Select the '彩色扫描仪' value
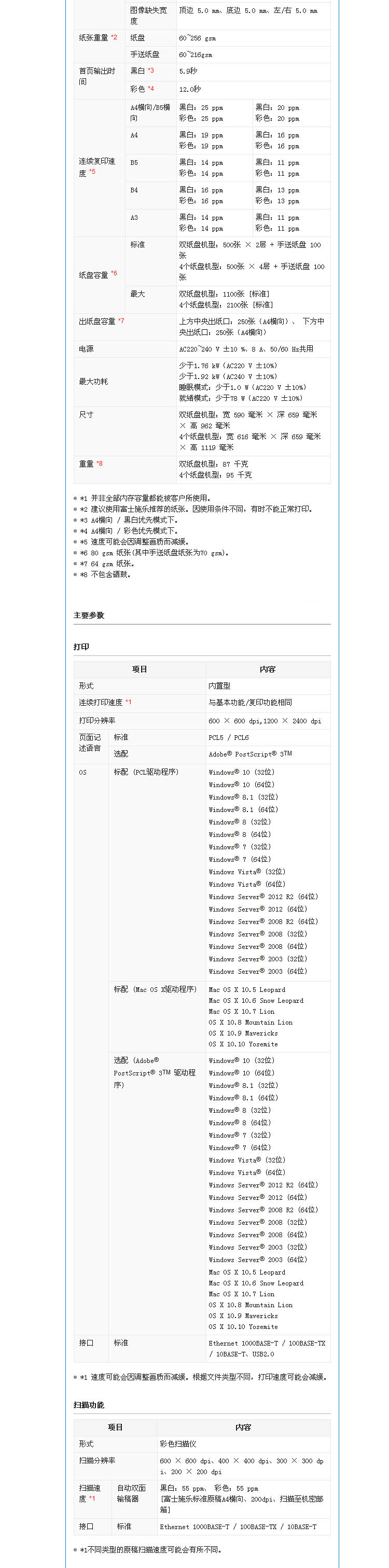Image resolution: width=389 pixels, height=1568 pixels. pyautogui.click(x=178, y=1444)
